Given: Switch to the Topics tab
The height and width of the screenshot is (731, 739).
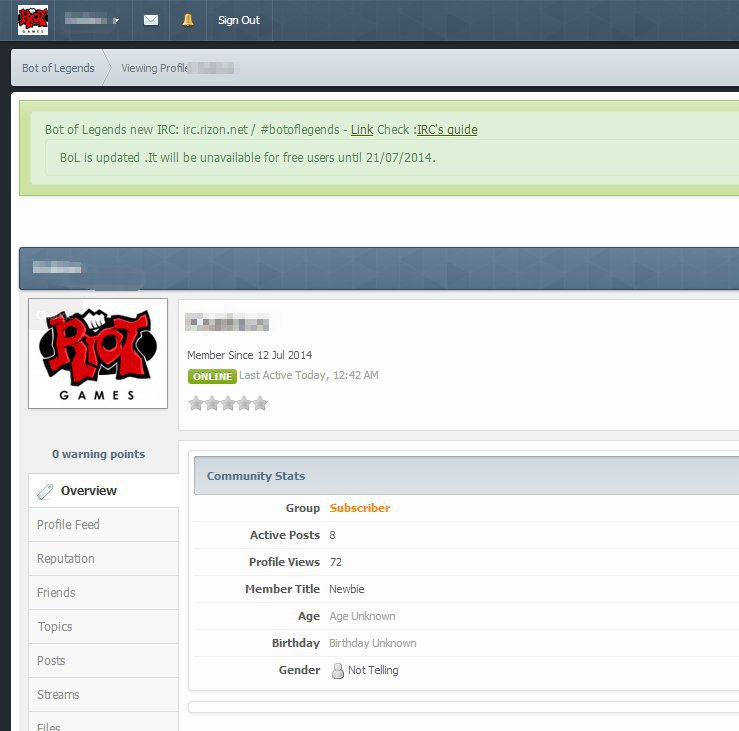Looking at the screenshot, I should click(x=104, y=626).
